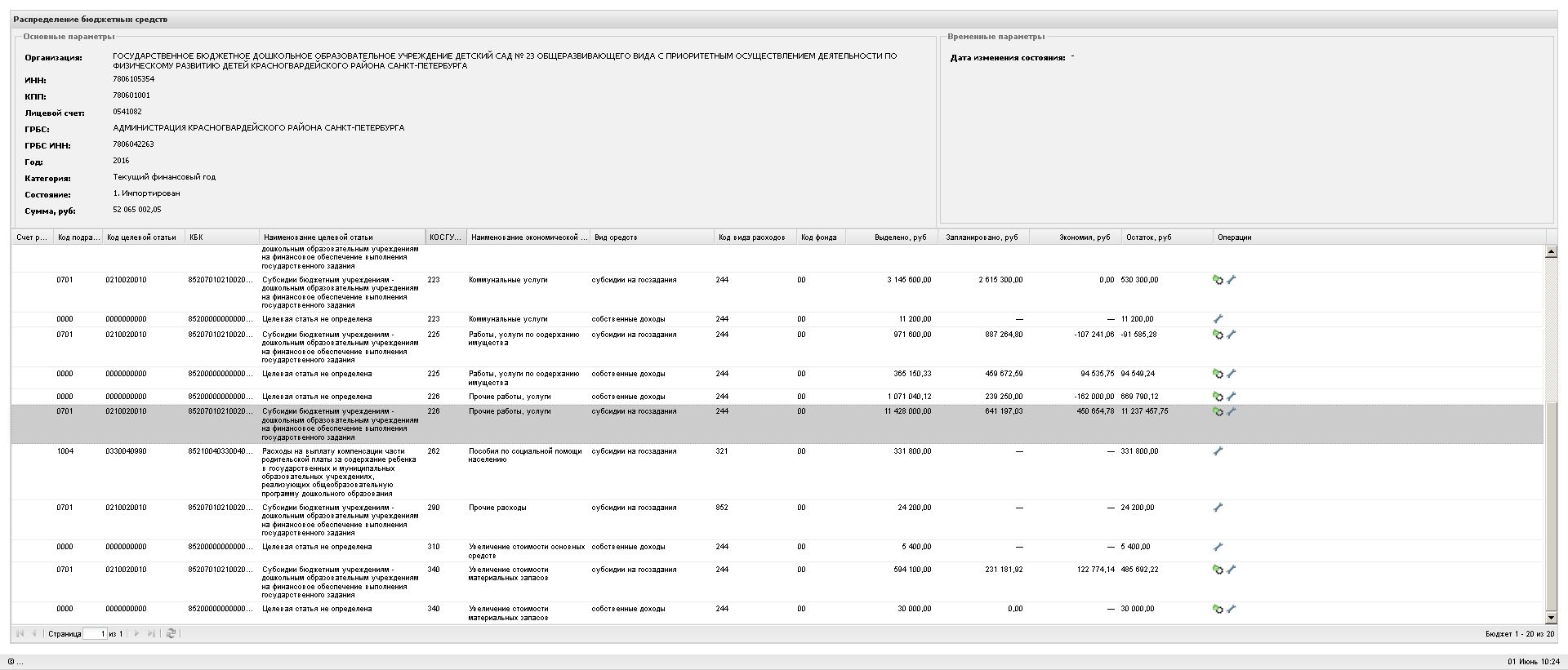Sort by the КБК column header
Image resolution: width=1568 pixels, height=670 pixels.
(x=221, y=237)
